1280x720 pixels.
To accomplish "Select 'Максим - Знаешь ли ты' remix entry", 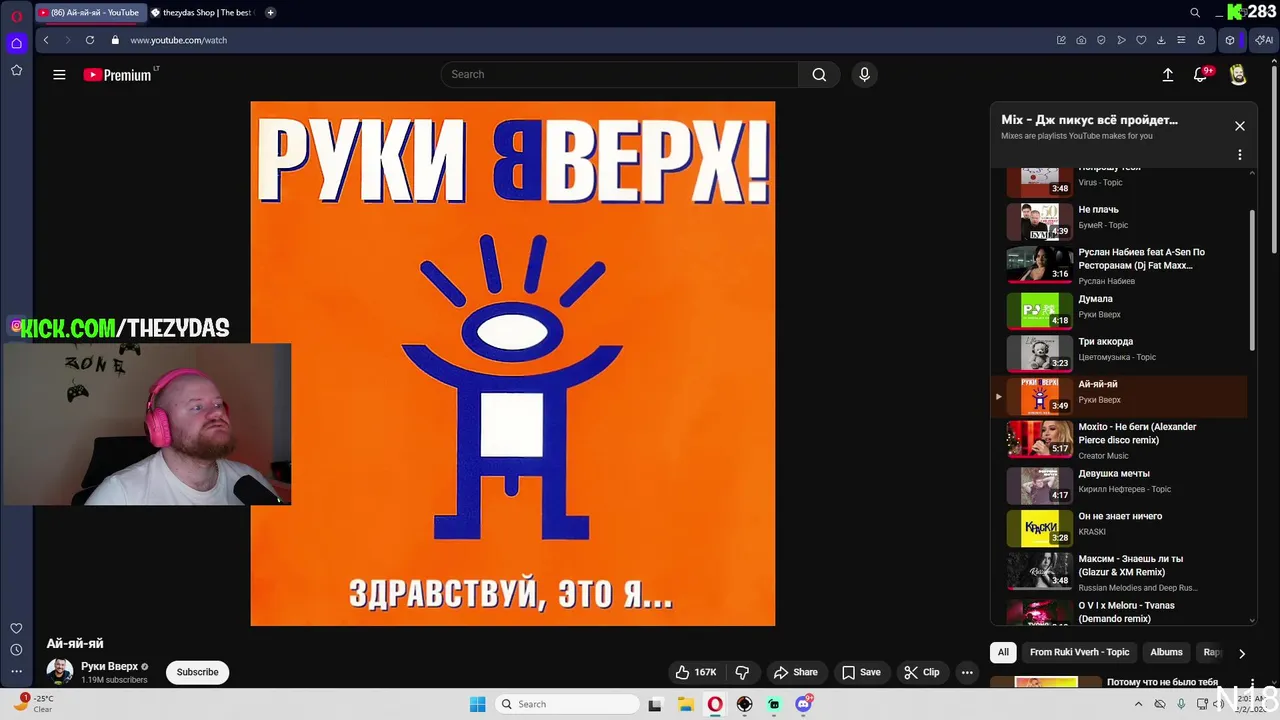I will tap(1120, 572).
